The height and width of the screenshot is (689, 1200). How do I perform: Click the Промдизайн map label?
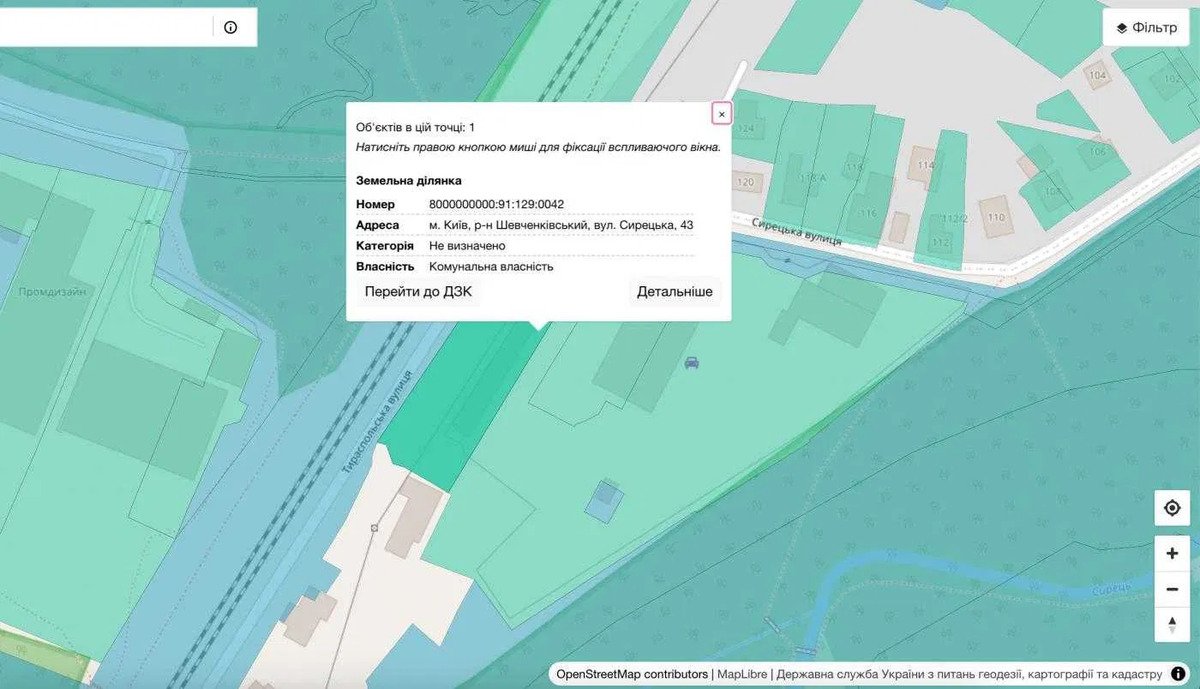52,292
